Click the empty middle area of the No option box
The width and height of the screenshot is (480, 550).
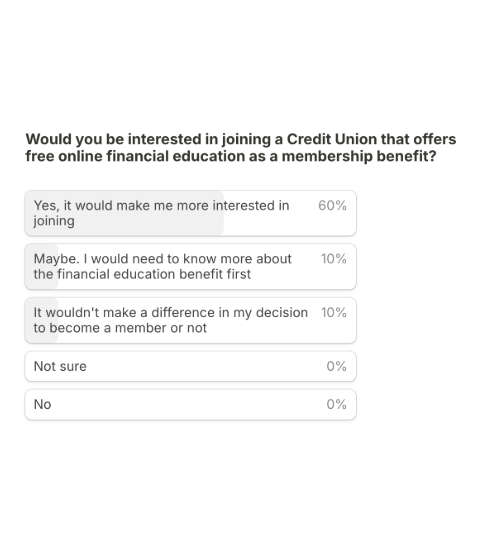tap(189, 404)
